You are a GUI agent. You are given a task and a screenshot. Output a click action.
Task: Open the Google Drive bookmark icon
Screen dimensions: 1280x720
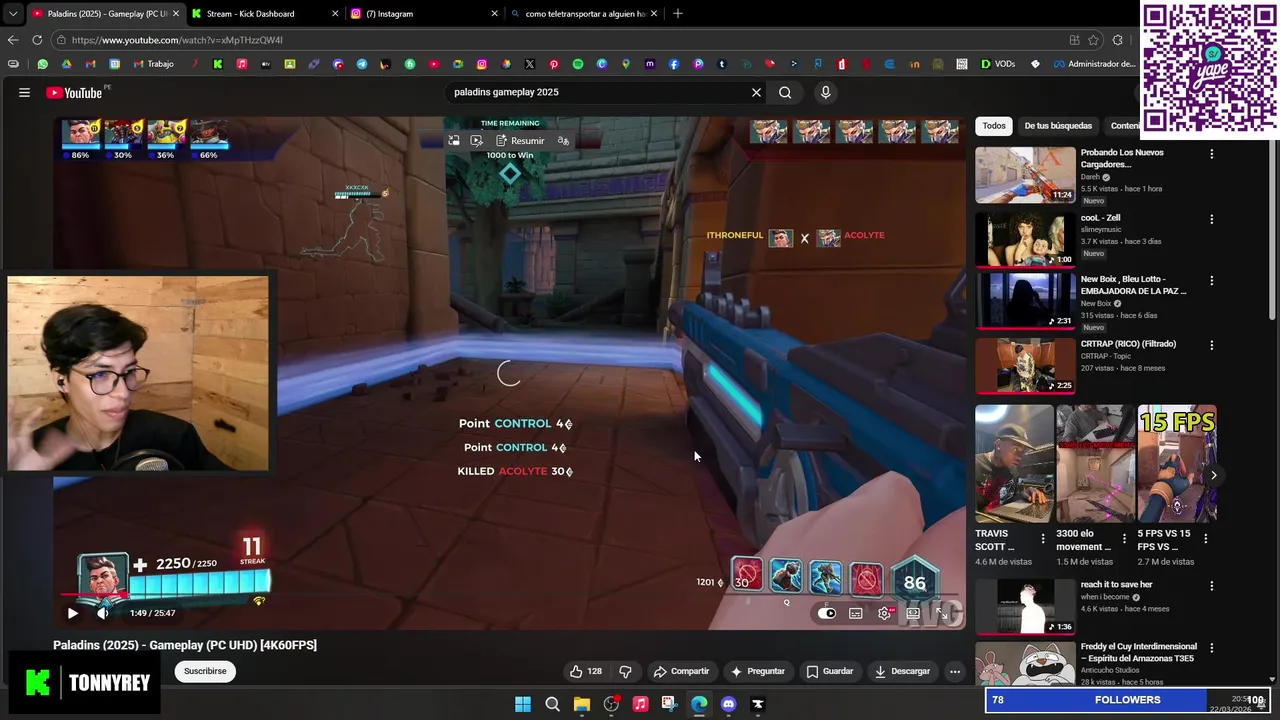click(66, 64)
